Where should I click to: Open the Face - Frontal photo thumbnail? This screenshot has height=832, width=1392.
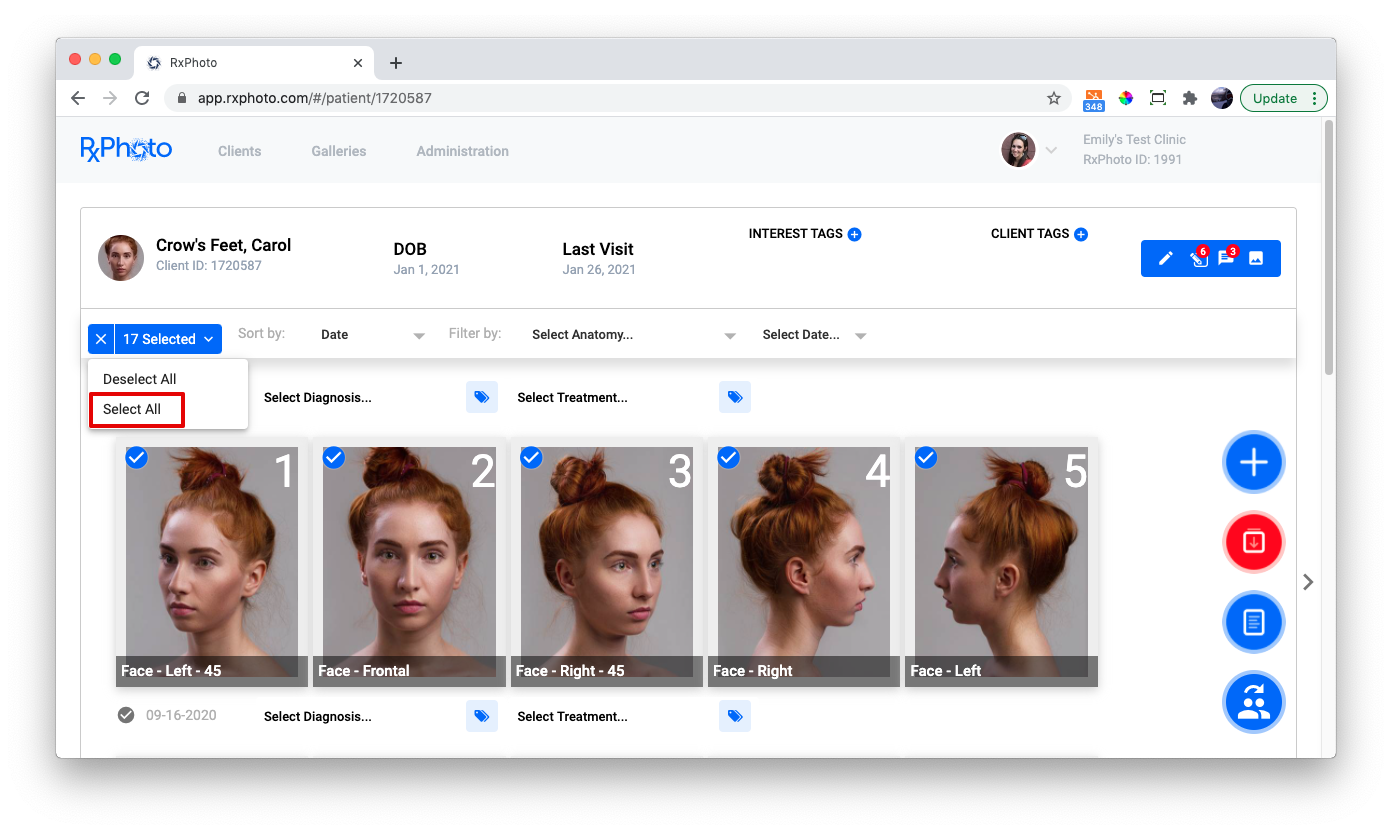pos(409,560)
